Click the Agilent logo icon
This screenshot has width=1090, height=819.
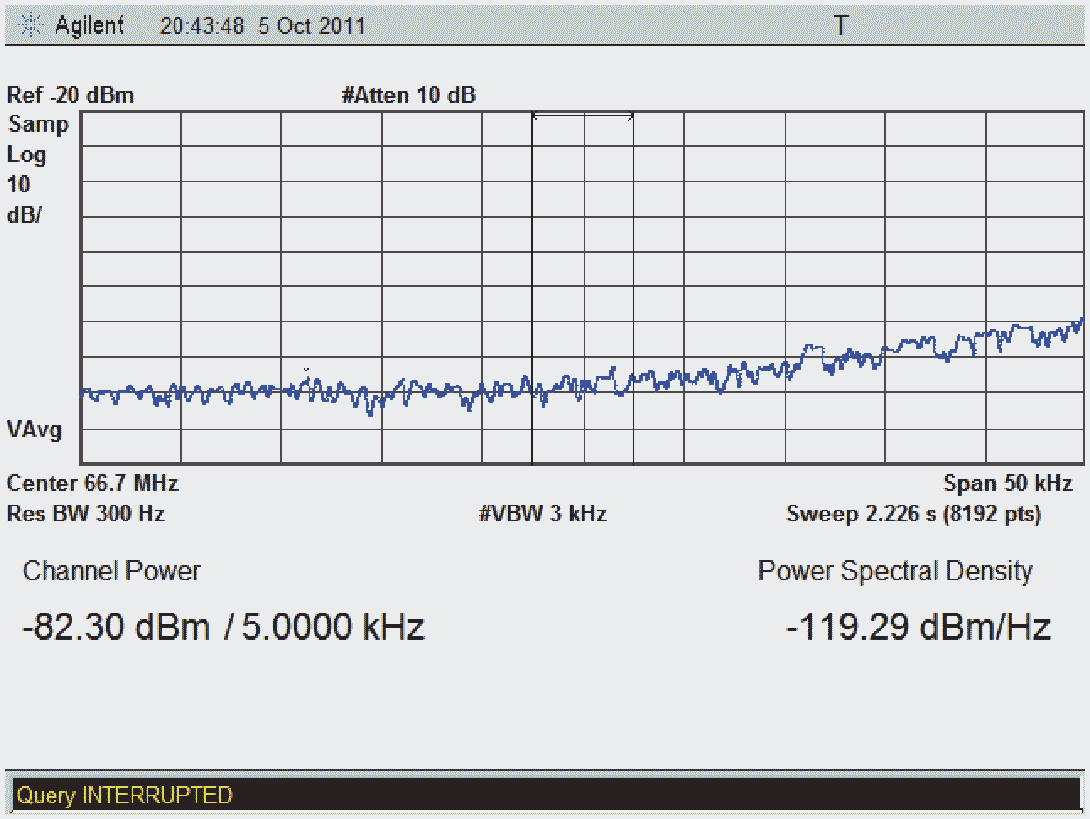(x=33, y=26)
